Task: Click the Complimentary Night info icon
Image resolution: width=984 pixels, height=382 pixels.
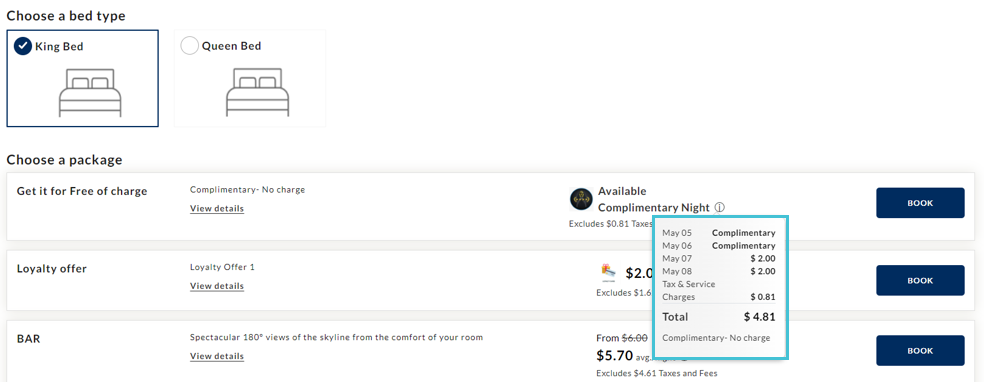Action: point(720,208)
